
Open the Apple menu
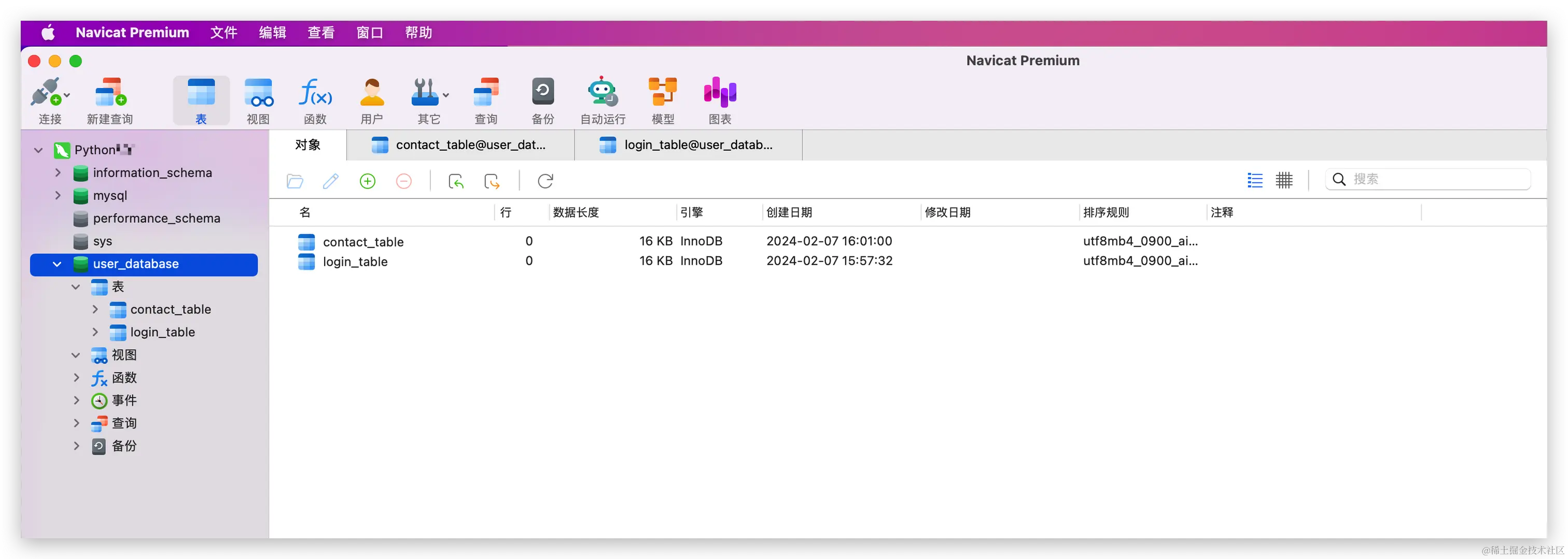[48, 33]
